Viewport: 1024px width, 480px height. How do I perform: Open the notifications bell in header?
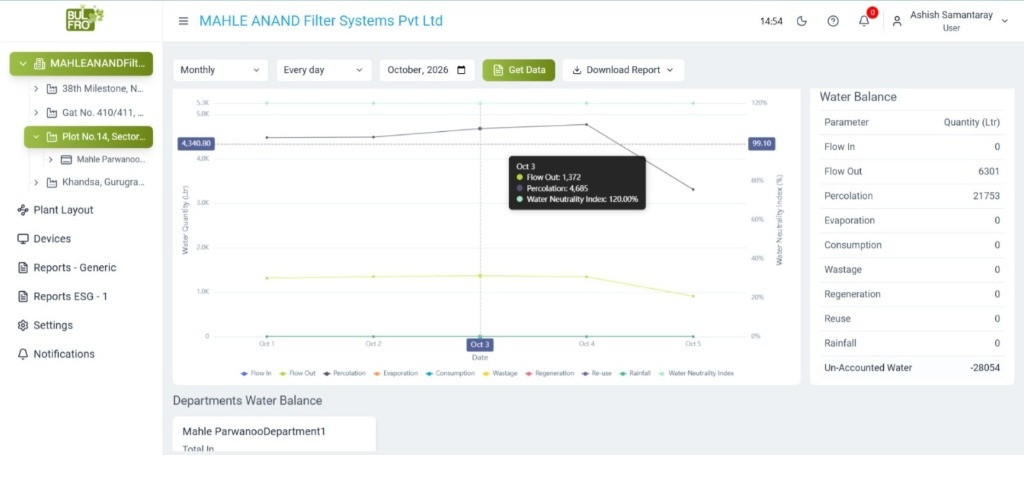point(864,21)
